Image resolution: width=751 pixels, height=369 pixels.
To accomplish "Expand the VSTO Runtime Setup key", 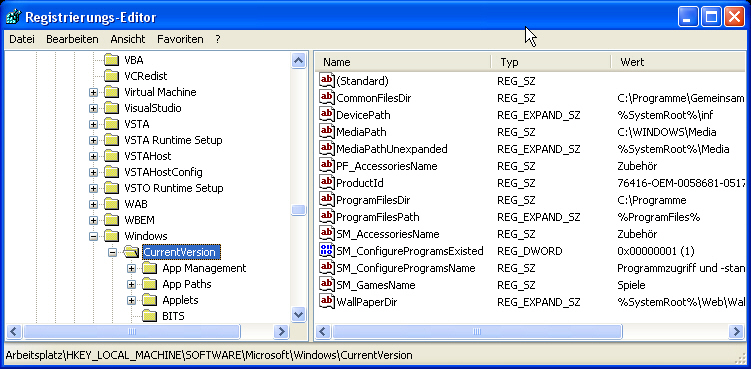I will point(93,188).
